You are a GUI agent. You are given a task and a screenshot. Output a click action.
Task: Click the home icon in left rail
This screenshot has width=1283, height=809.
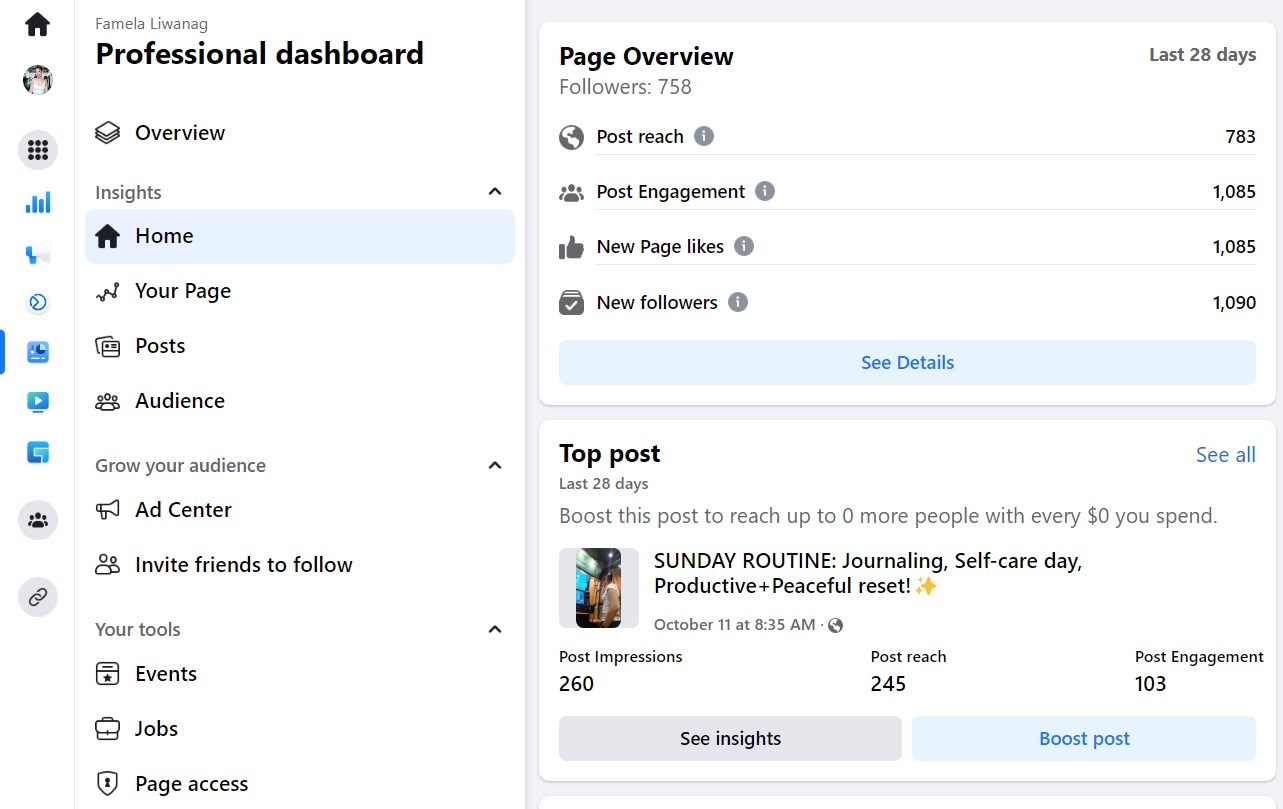click(38, 24)
